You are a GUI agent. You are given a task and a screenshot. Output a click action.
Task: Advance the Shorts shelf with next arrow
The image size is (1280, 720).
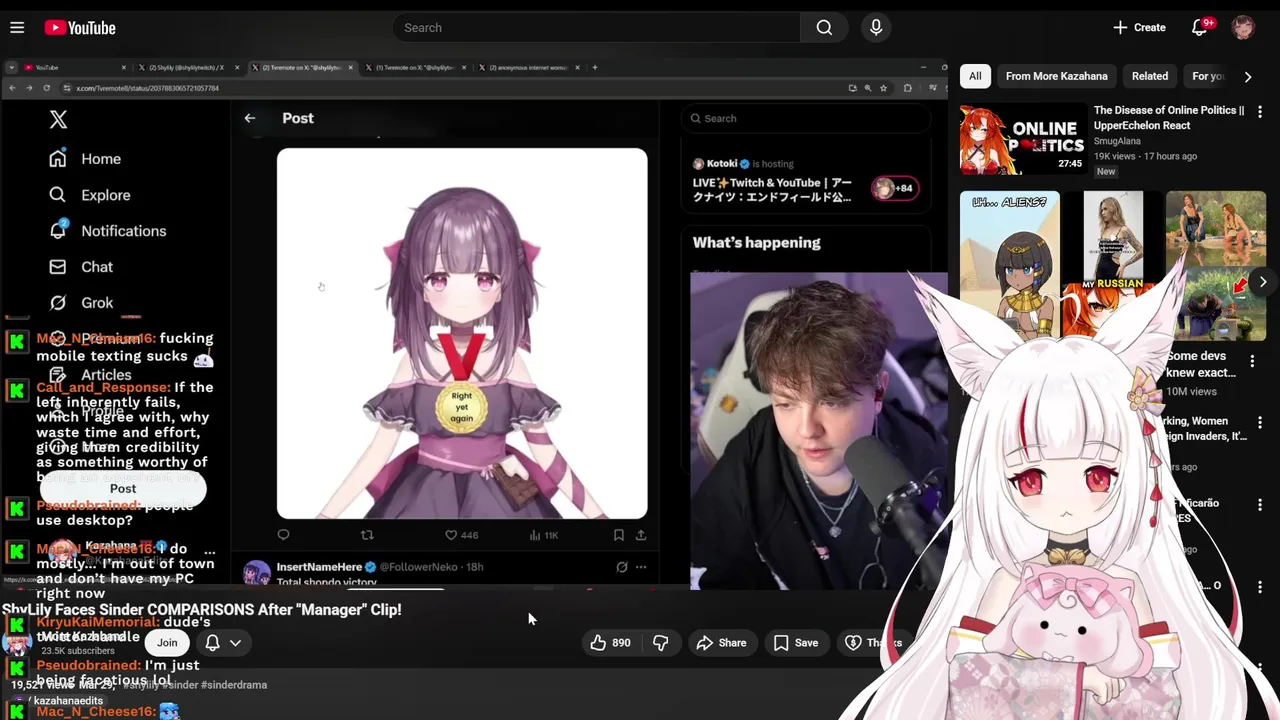coord(1263,282)
